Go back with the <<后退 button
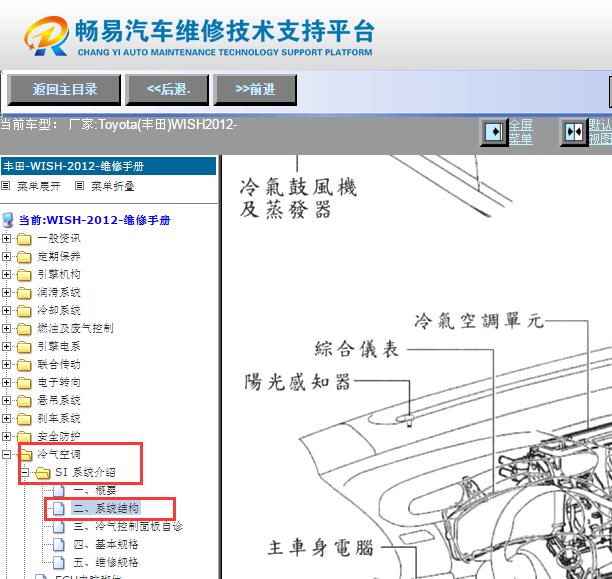Viewport: 612px width, 579px height. [167, 90]
